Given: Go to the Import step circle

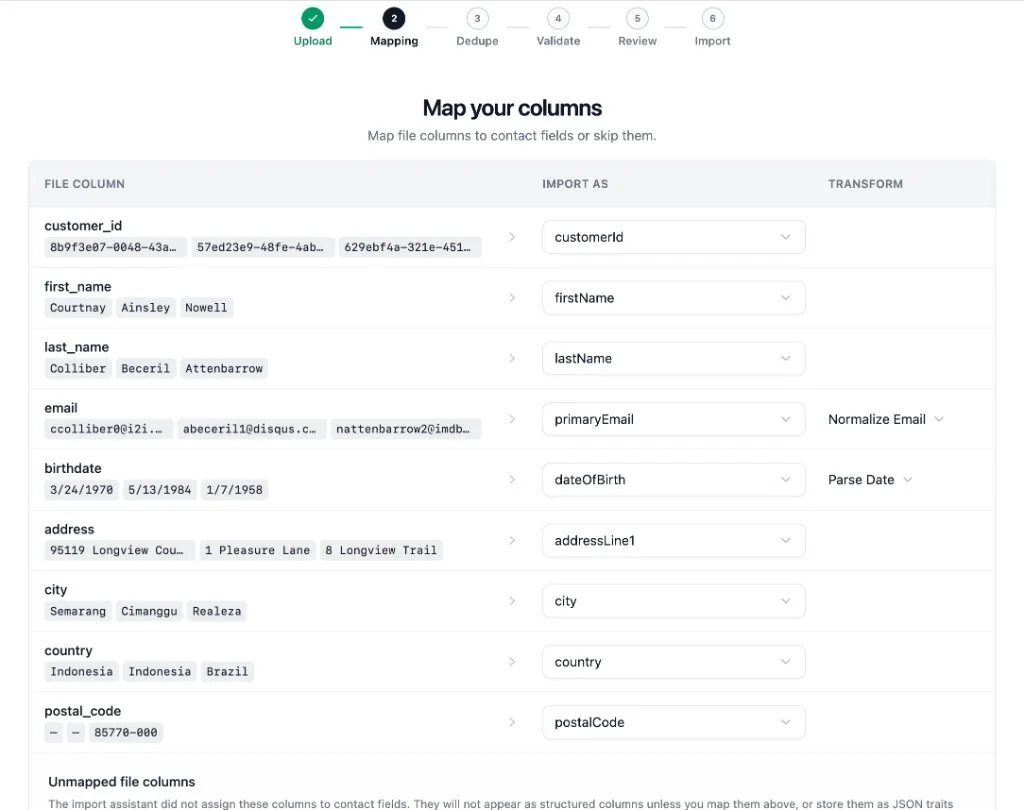Looking at the screenshot, I should [x=712, y=18].
